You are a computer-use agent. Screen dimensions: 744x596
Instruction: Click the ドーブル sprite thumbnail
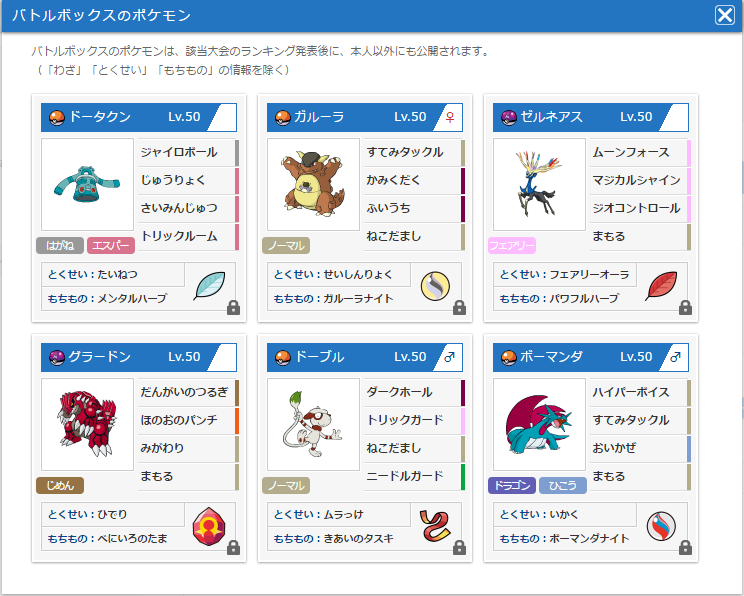coord(313,425)
